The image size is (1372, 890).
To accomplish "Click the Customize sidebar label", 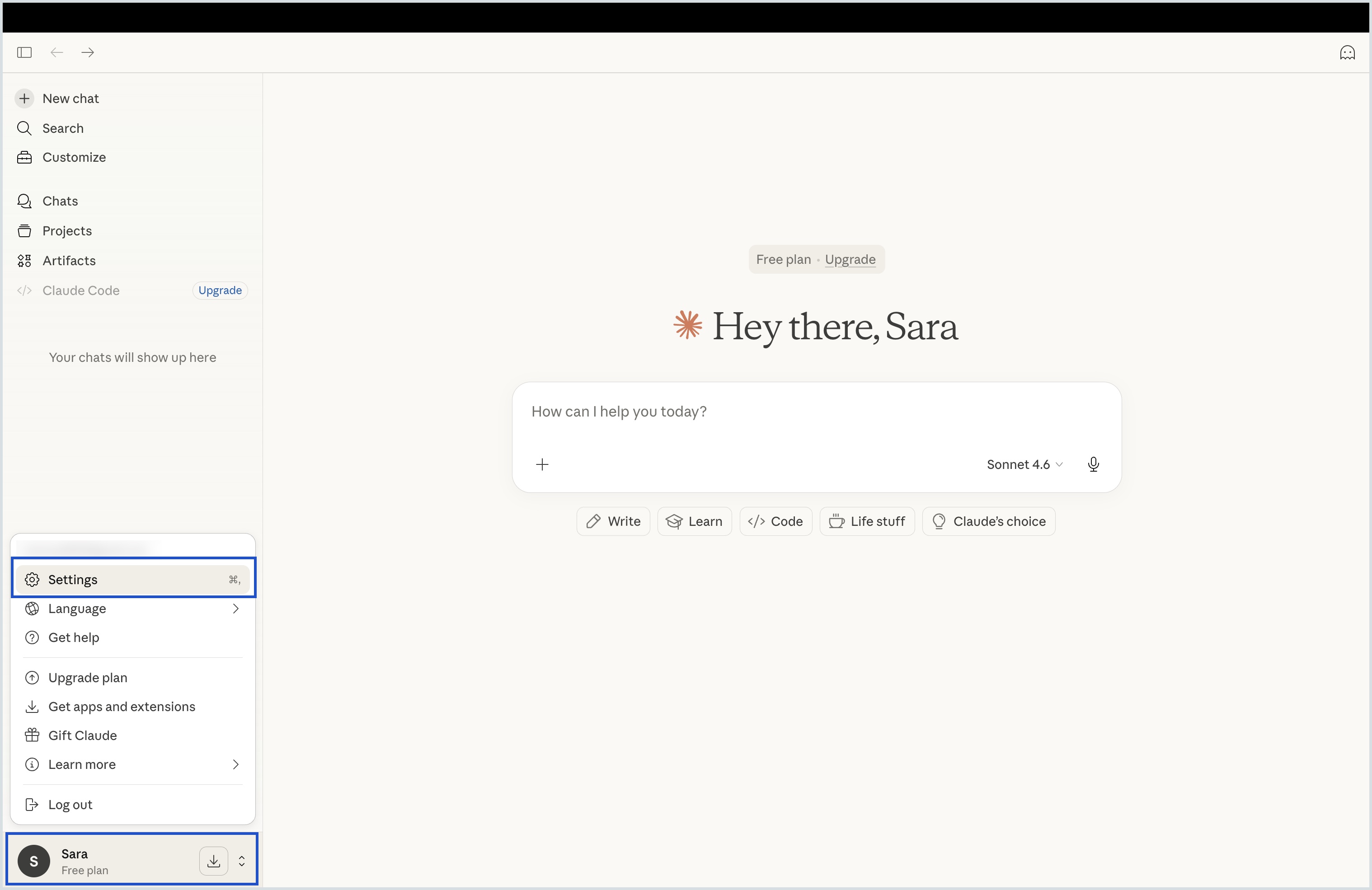I will [75, 157].
